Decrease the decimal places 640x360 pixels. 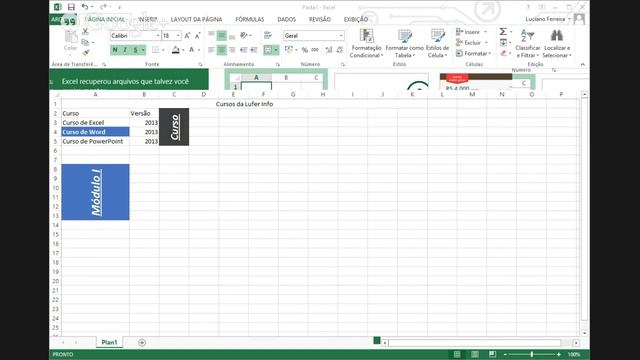tap(340, 50)
